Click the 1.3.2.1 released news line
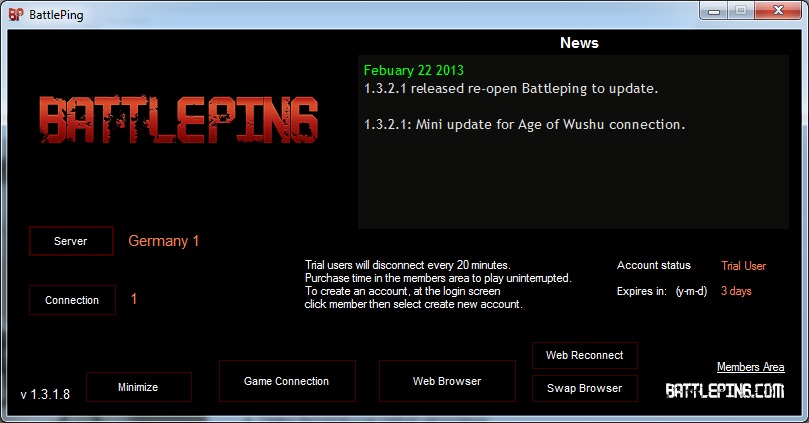The image size is (809, 423). [x=511, y=89]
